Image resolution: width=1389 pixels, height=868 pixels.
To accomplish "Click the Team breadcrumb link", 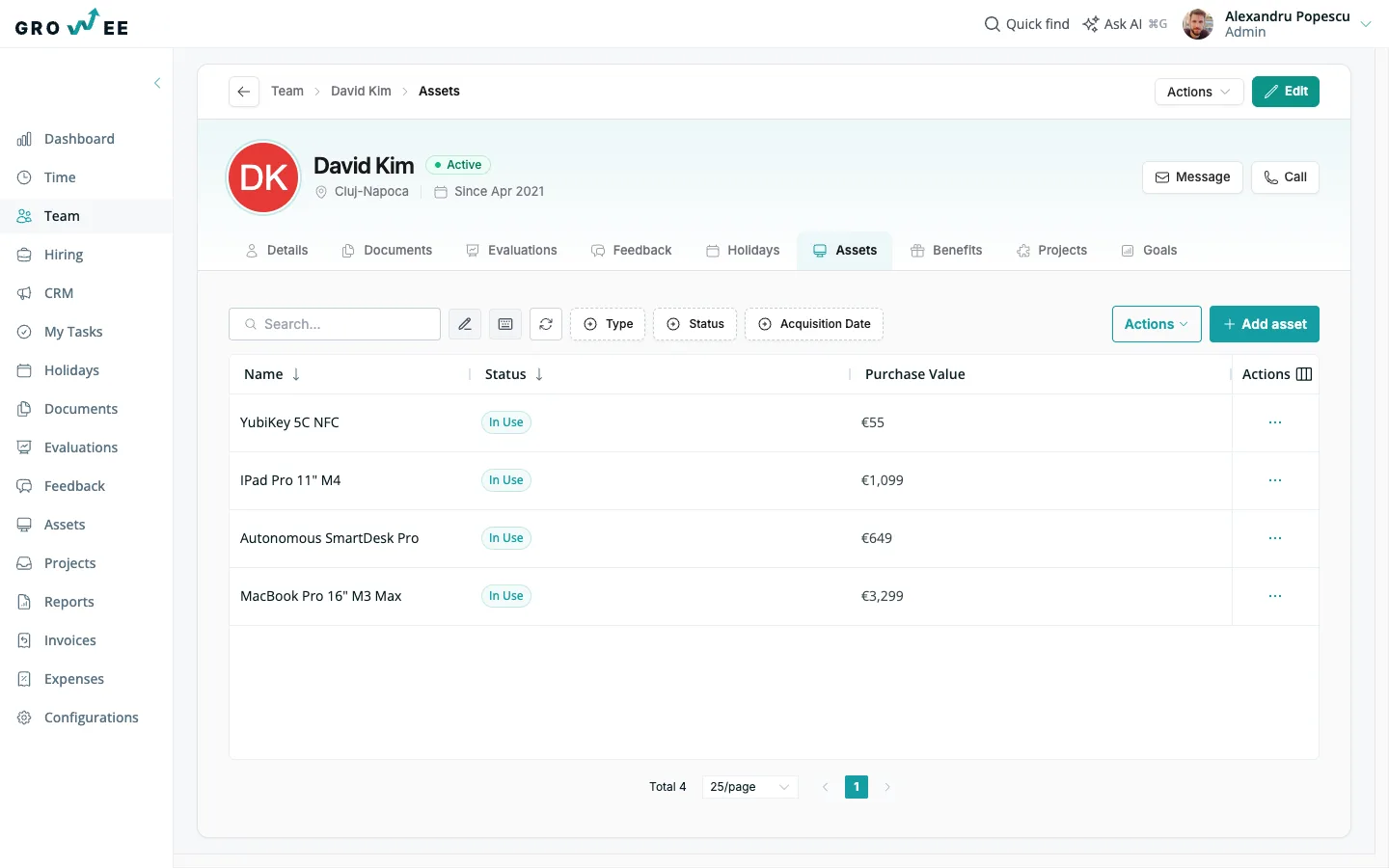I will [287, 92].
